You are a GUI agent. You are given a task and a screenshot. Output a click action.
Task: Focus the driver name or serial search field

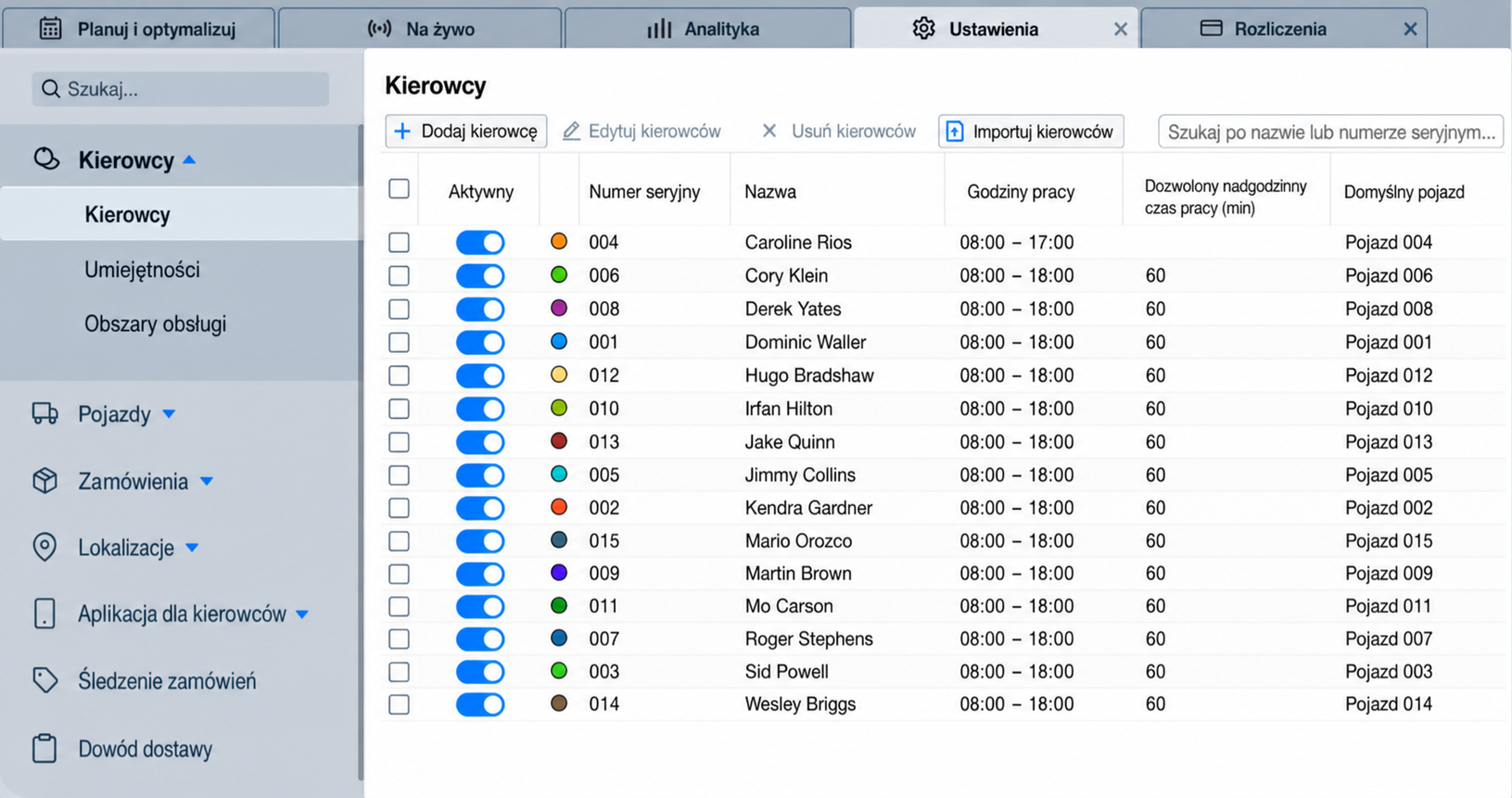[1330, 132]
